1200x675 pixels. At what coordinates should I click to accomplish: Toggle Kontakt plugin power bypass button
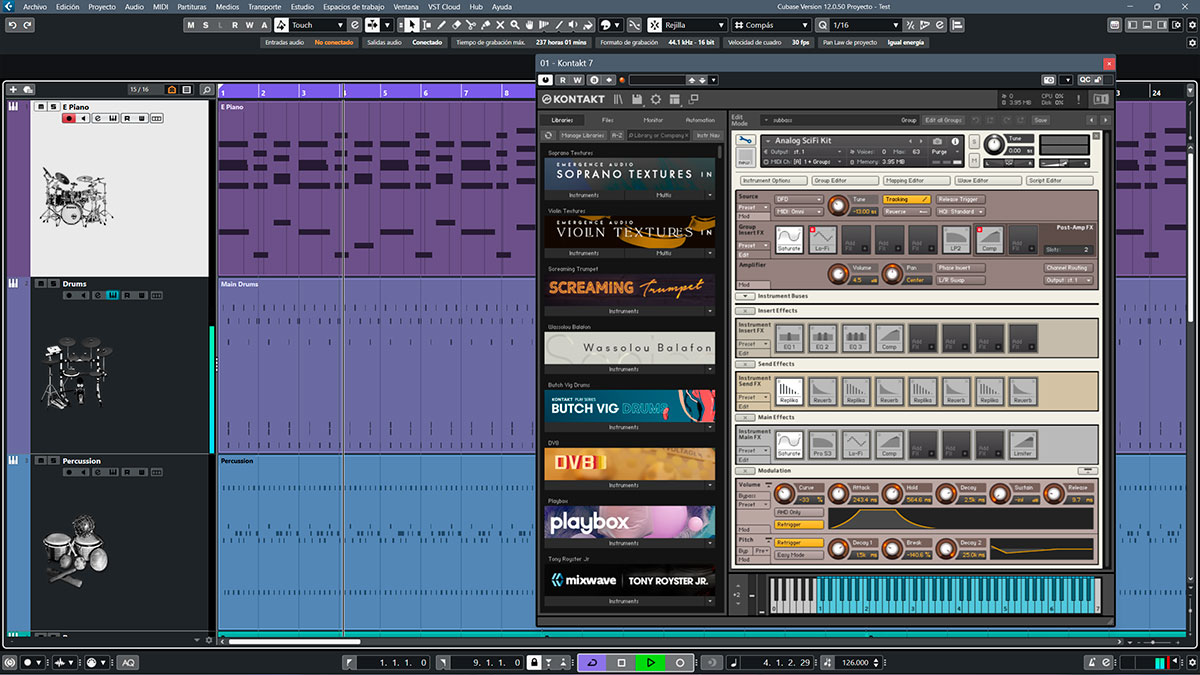tap(546, 79)
